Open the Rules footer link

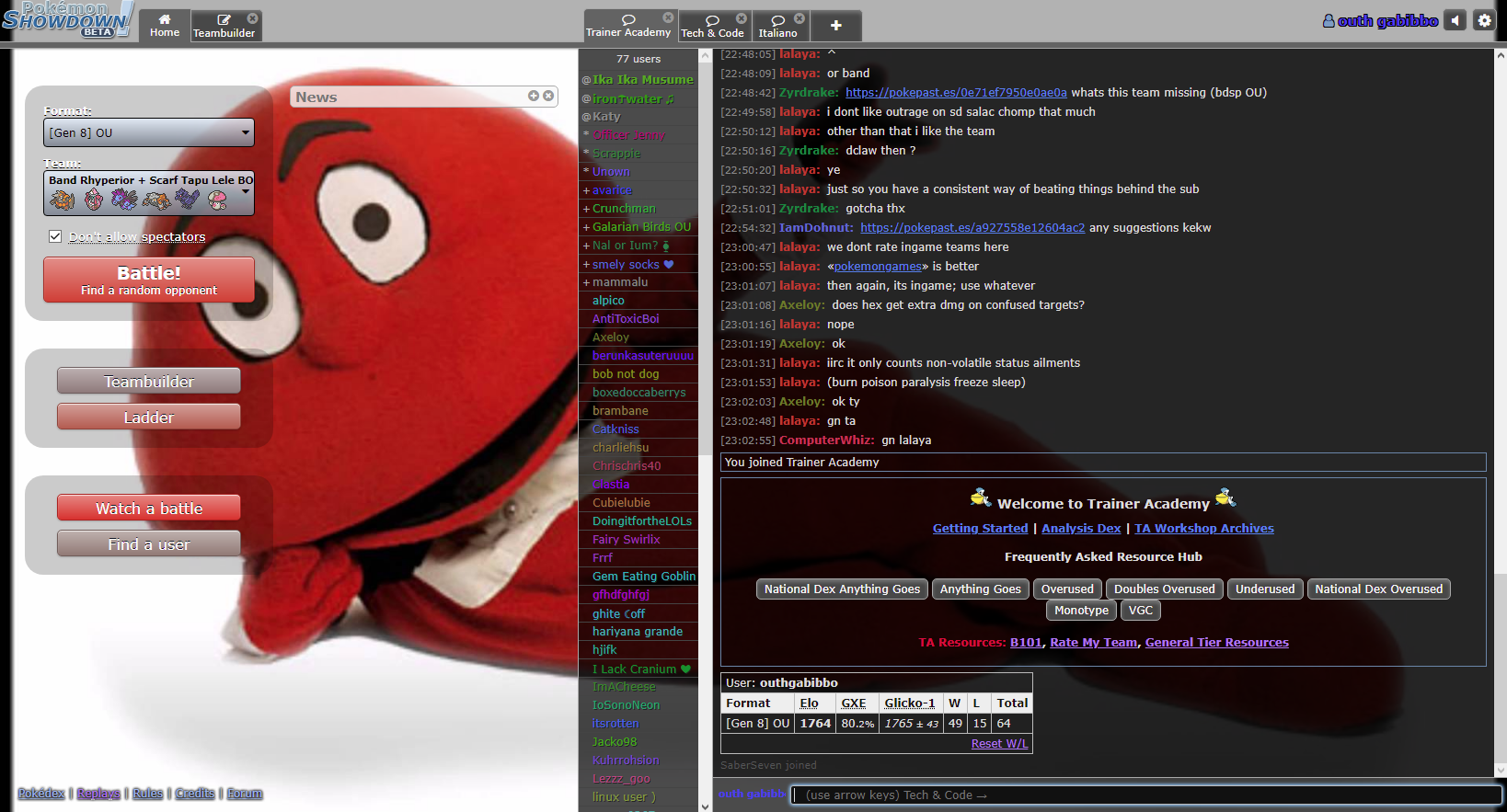pyautogui.click(x=147, y=793)
